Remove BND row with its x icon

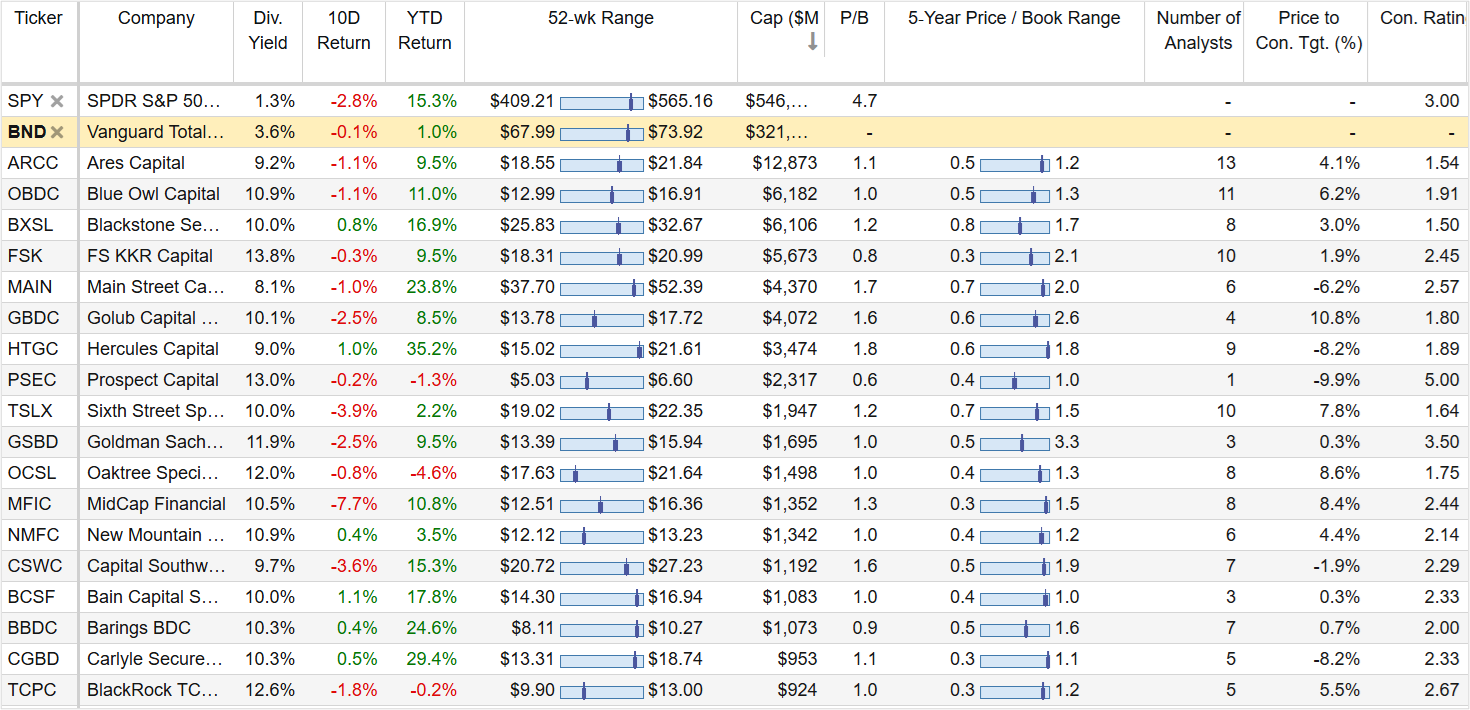pyautogui.click(x=57, y=132)
